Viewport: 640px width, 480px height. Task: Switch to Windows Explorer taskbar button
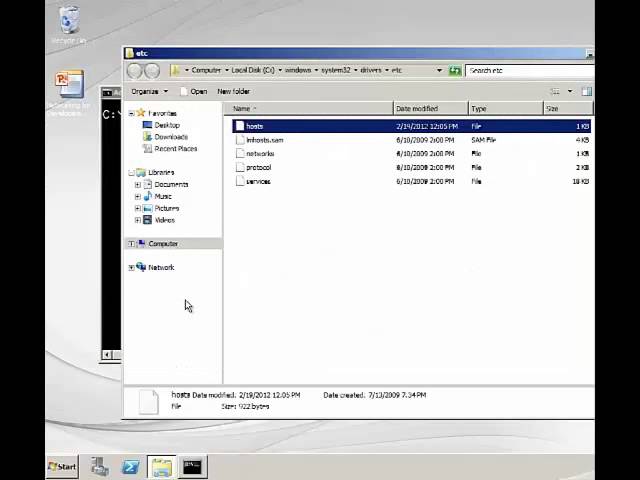pos(162,467)
